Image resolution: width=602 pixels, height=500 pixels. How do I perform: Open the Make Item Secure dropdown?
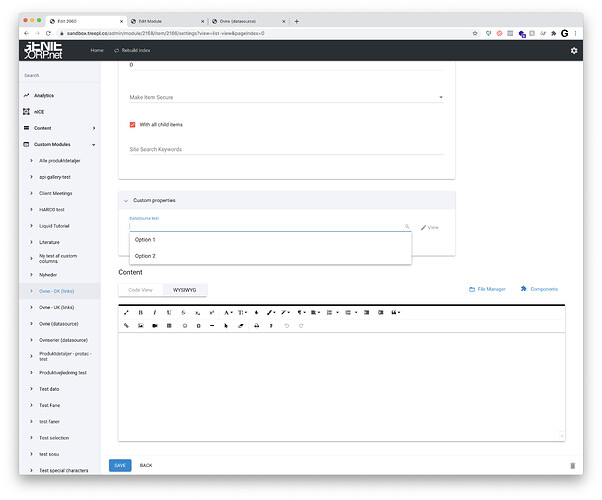click(286, 98)
